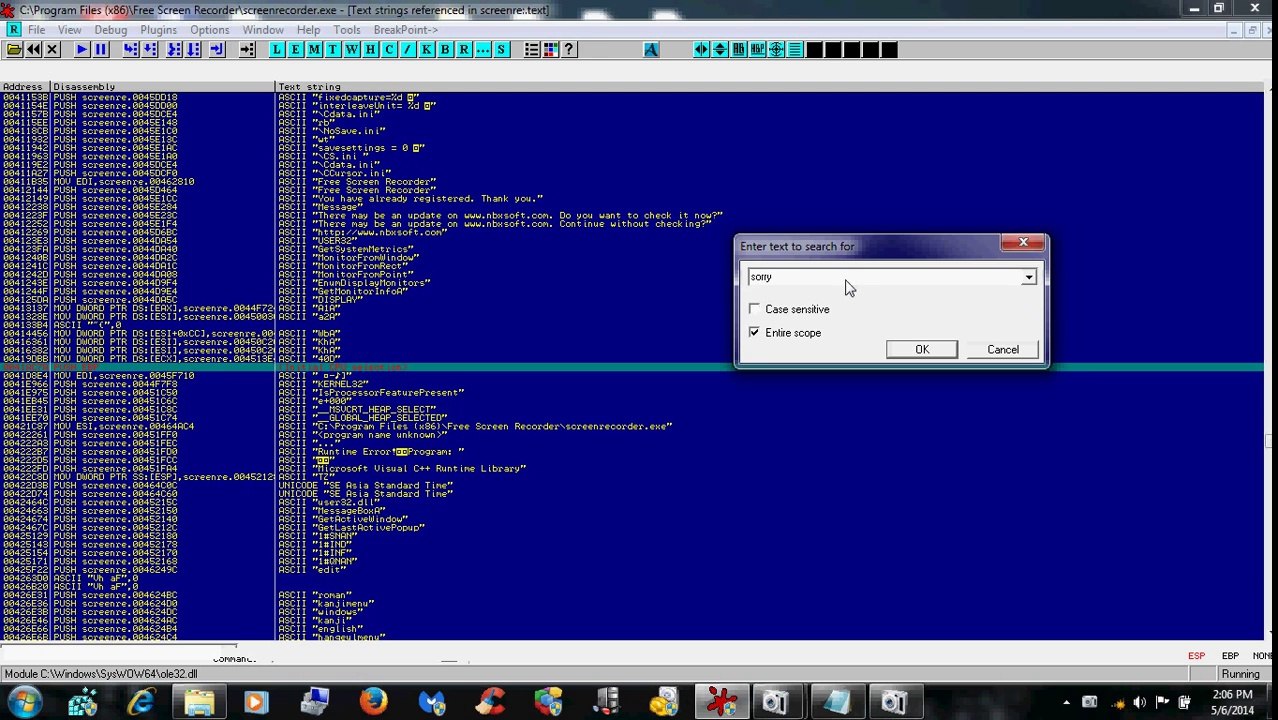Open Windows list via W button
The width and height of the screenshot is (1278, 720).
point(352,50)
